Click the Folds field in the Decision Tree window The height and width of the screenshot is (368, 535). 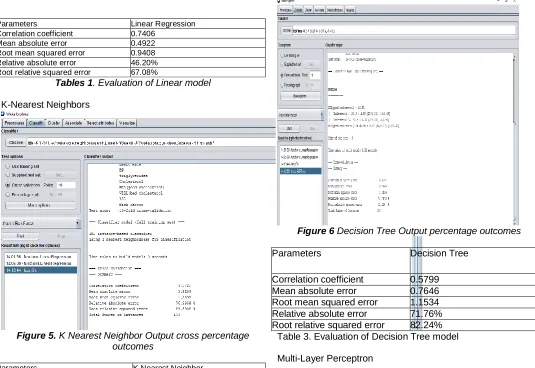pyautogui.click(x=315, y=75)
